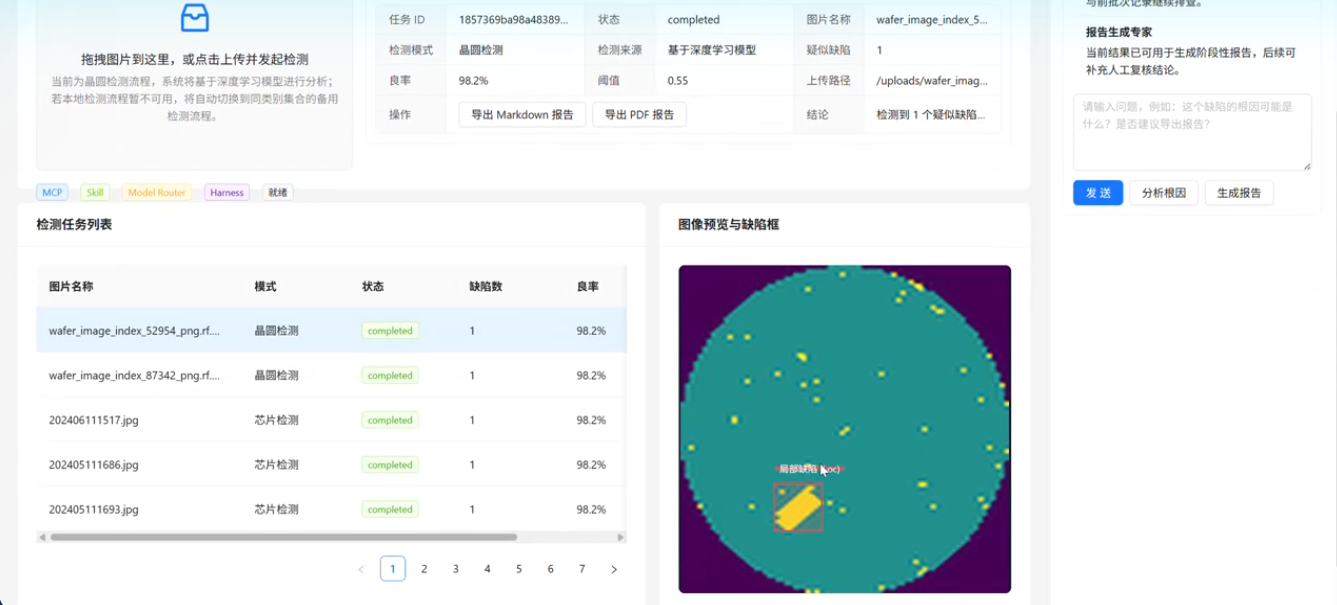The image size is (1337, 605).
Task: Click 图片名称 column header
Action: click(71, 286)
